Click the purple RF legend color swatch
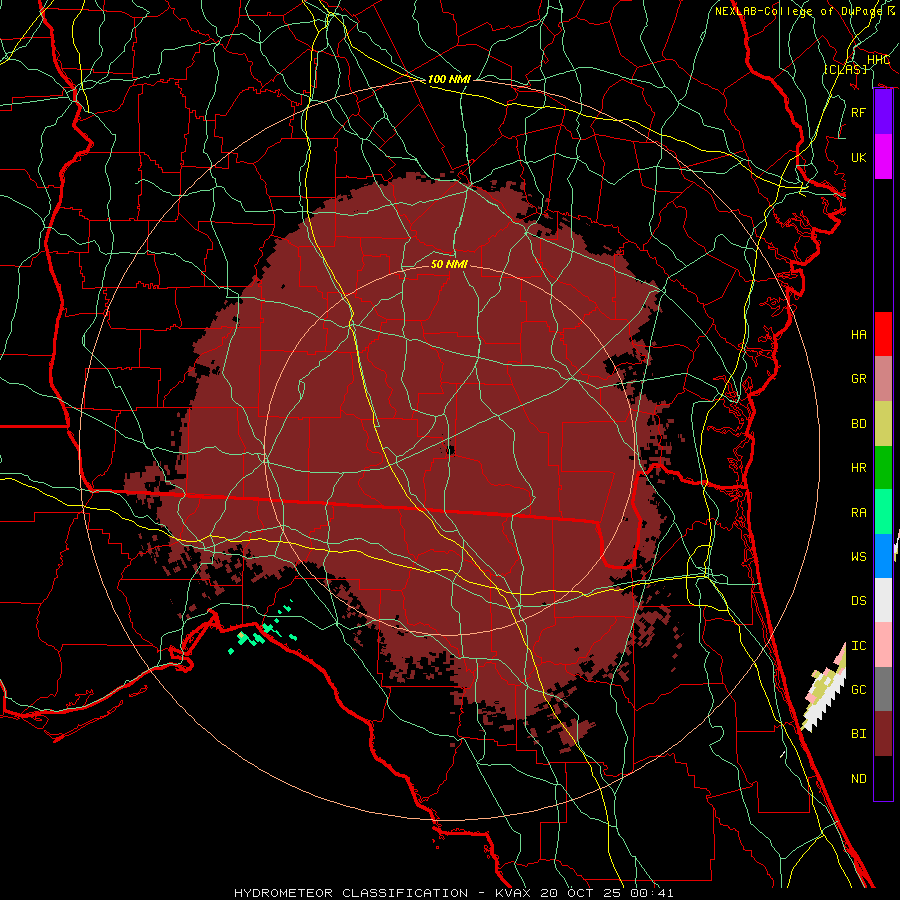Viewport: 900px width, 900px height. click(x=883, y=112)
